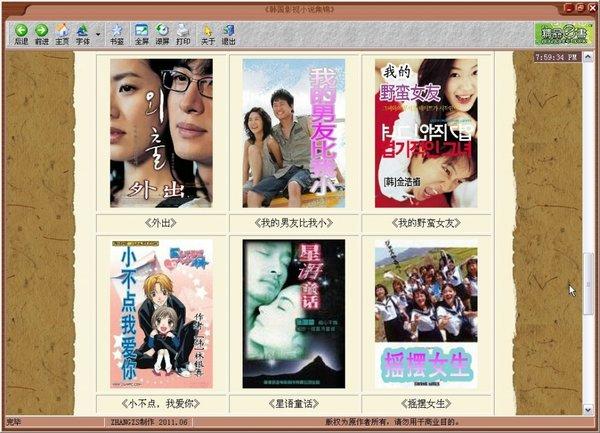Open the 外出 book cover
Image resolution: width=600 pixels, height=433 pixels.
(x=161, y=133)
